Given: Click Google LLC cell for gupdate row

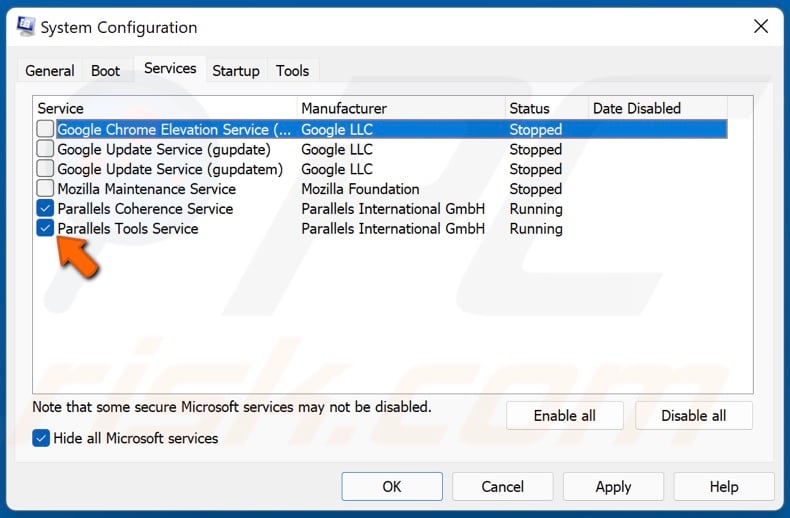Looking at the screenshot, I should coord(337,149).
